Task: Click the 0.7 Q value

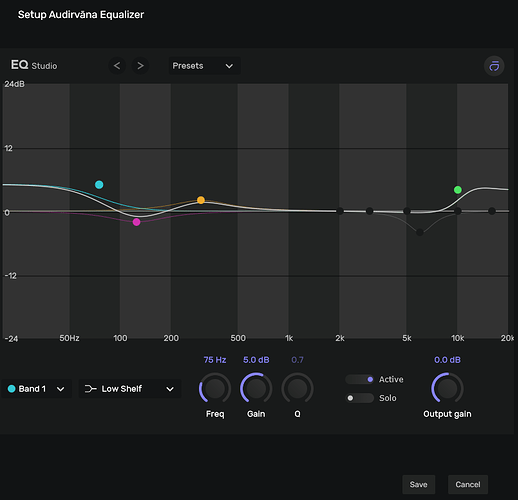Action: [297, 360]
